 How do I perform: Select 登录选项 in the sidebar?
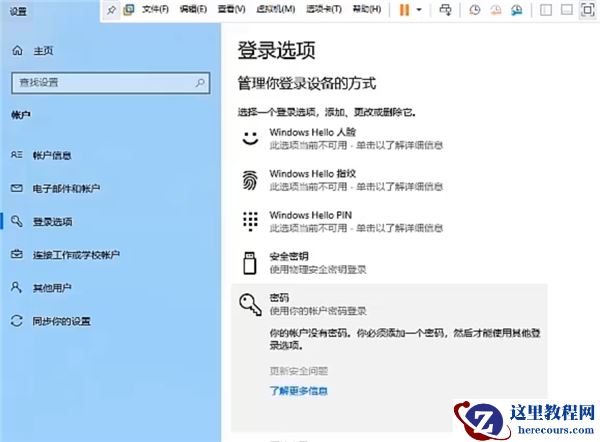point(52,222)
